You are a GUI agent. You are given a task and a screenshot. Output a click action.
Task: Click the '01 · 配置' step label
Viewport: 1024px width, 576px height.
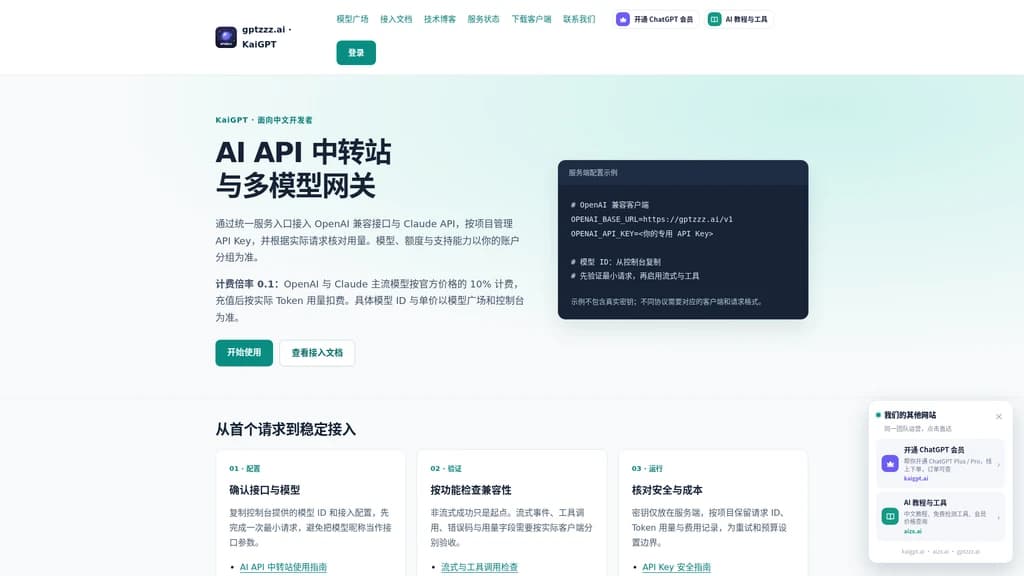pyautogui.click(x=245, y=468)
